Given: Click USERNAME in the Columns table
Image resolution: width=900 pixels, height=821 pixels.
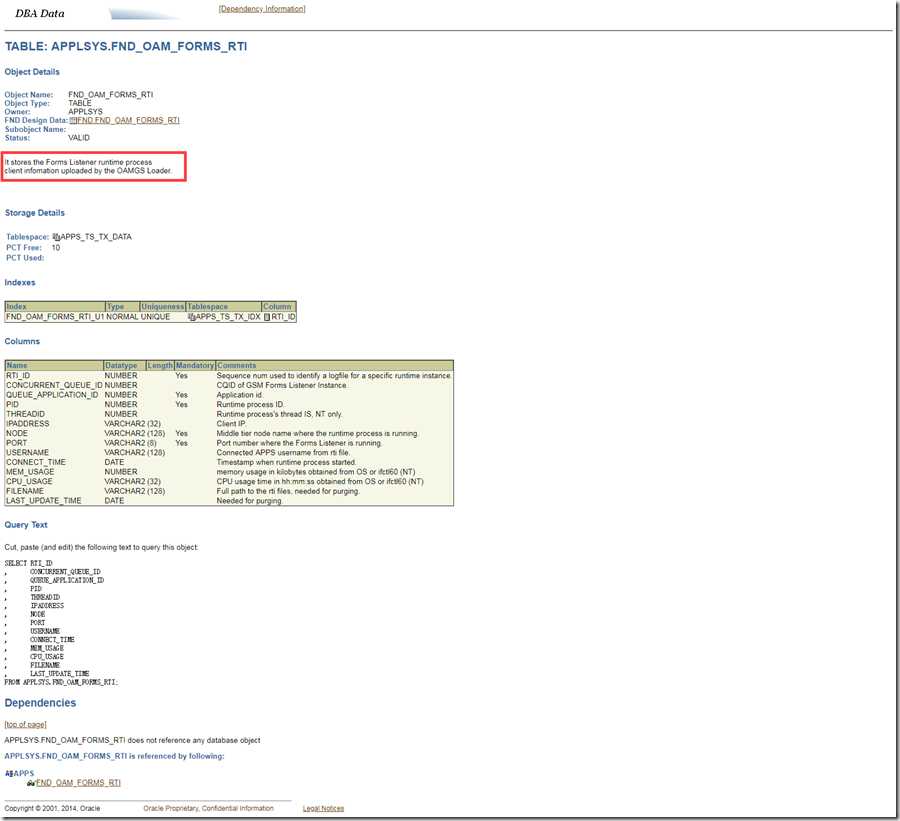Looking at the screenshot, I should [x=28, y=452].
